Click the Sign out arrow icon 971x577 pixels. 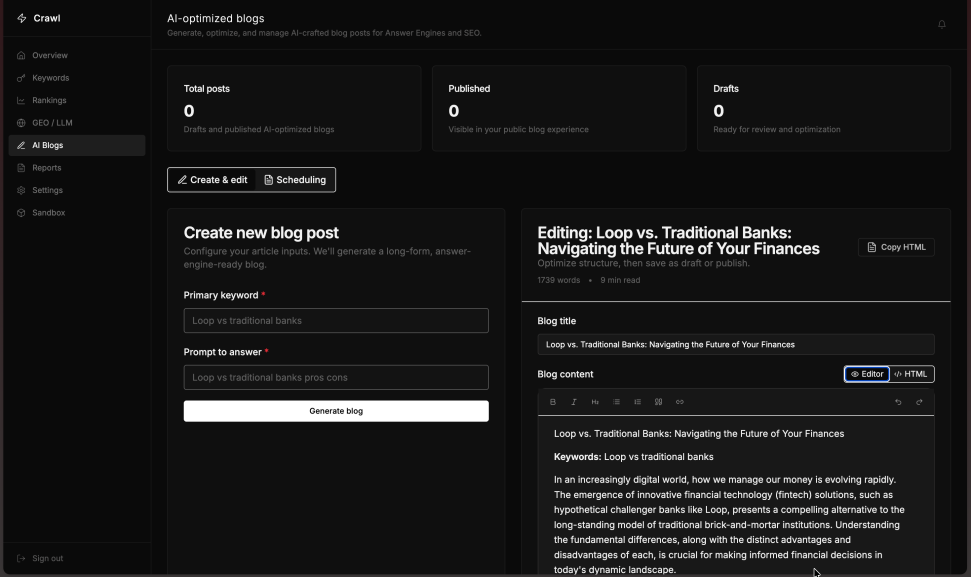(21, 558)
